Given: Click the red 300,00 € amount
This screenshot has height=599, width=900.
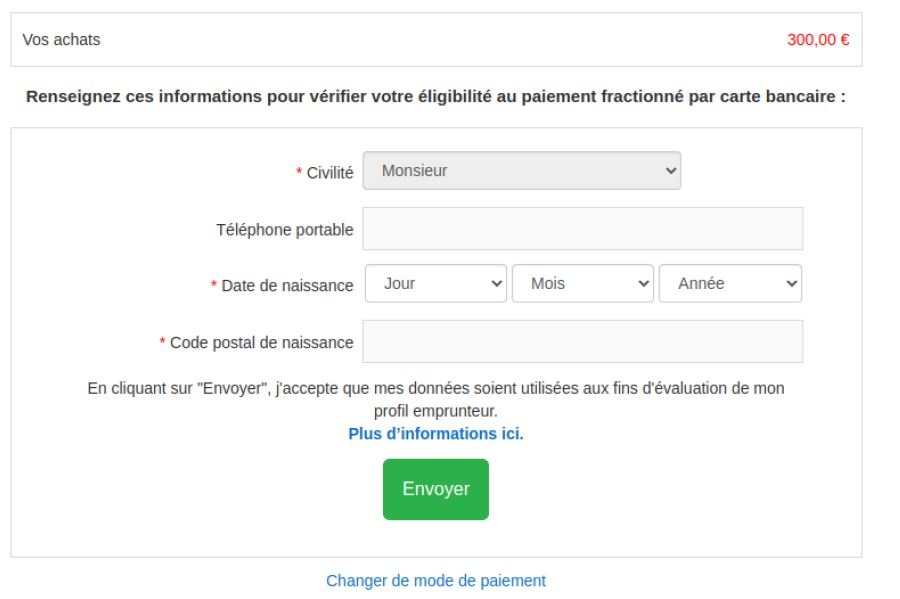Looking at the screenshot, I should [x=818, y=40].
